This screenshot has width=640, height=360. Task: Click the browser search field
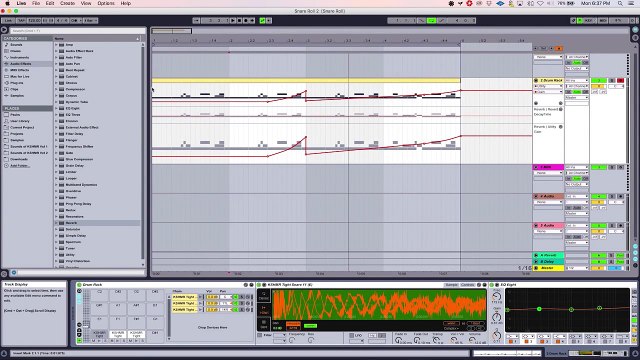[78, 31]
